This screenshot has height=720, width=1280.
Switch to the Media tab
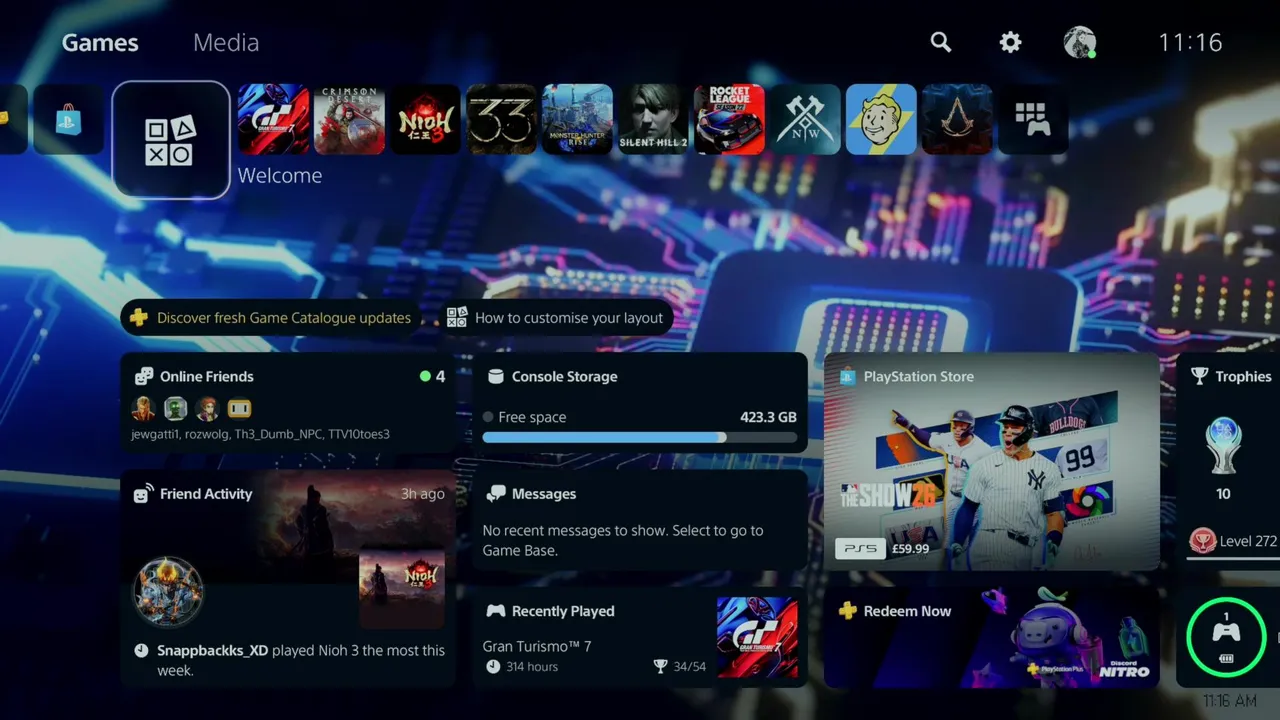[226, 42]
